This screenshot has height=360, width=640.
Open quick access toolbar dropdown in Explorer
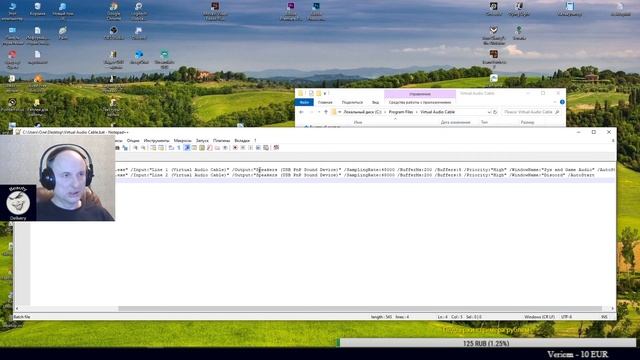click(325, 93)
